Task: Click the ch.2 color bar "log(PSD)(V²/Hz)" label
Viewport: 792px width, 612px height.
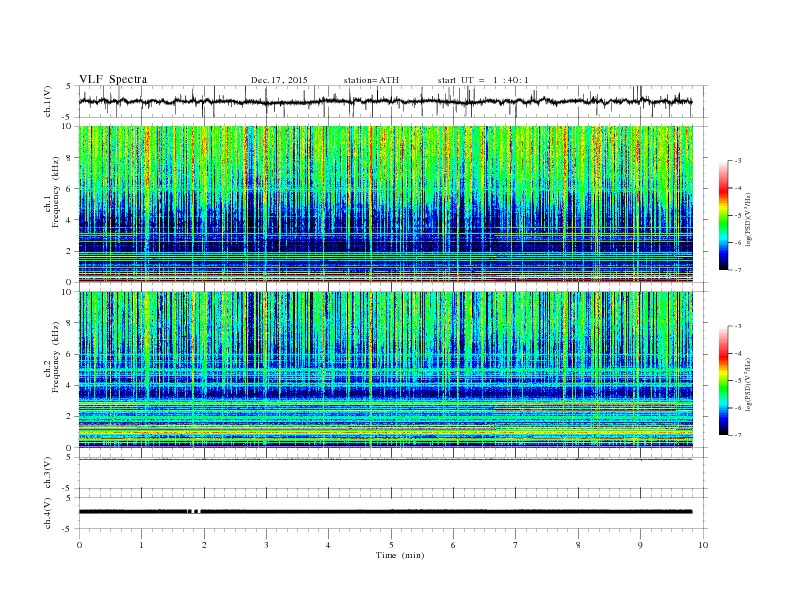Action: [748, 384]
